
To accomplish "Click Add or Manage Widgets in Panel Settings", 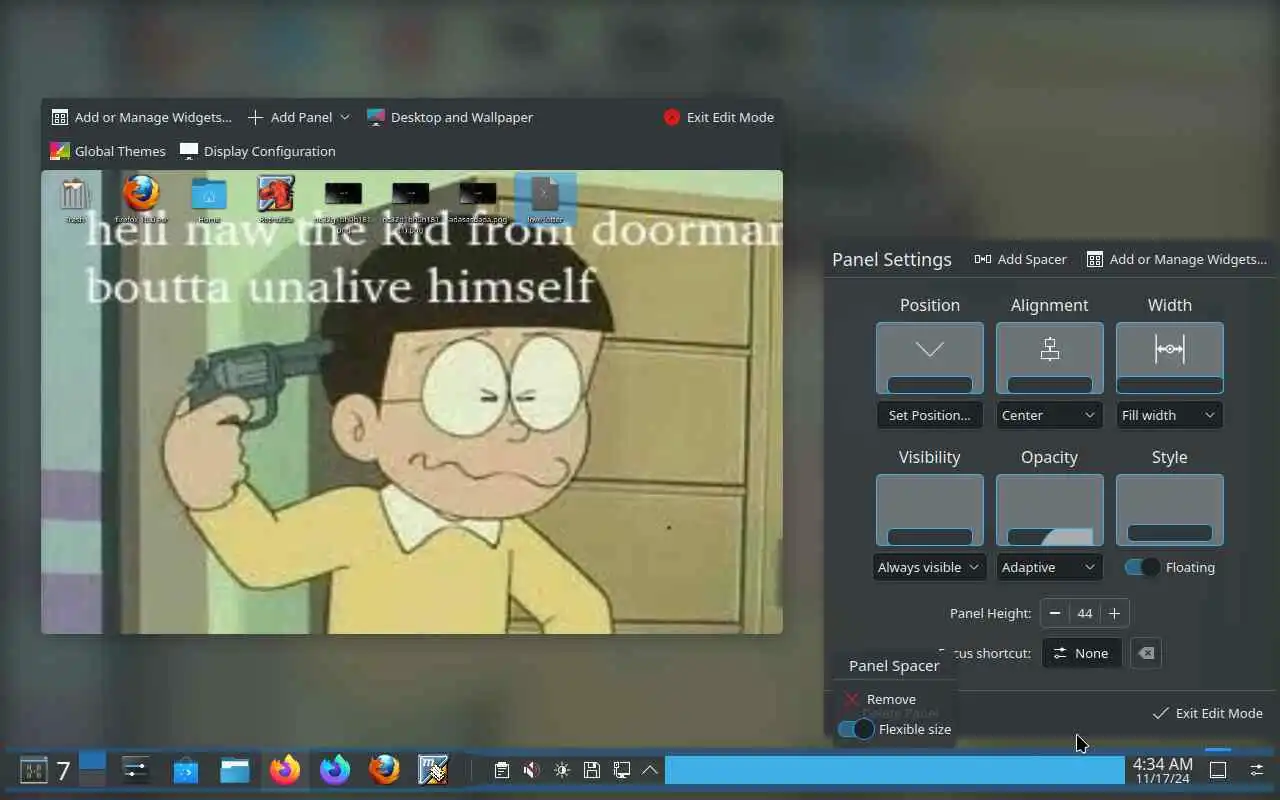I will pyautogui.click(x=1177, y=259).
